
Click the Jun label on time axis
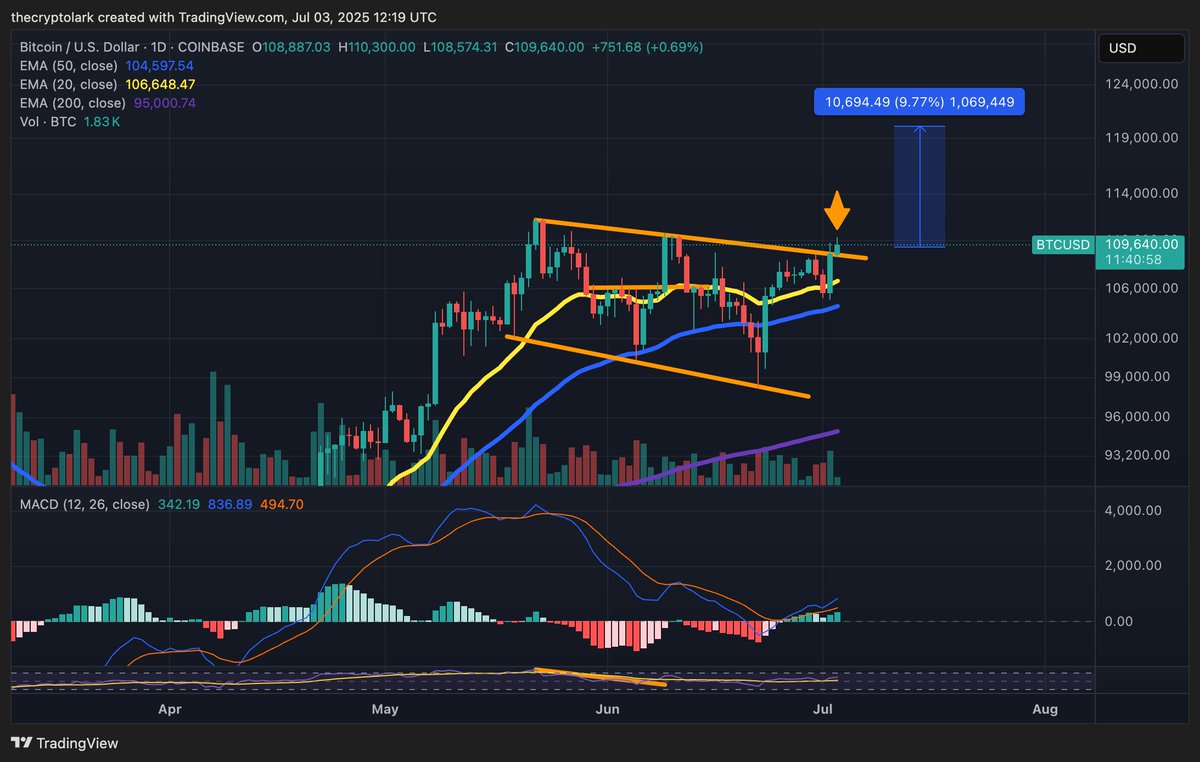(x=607, y=710)
